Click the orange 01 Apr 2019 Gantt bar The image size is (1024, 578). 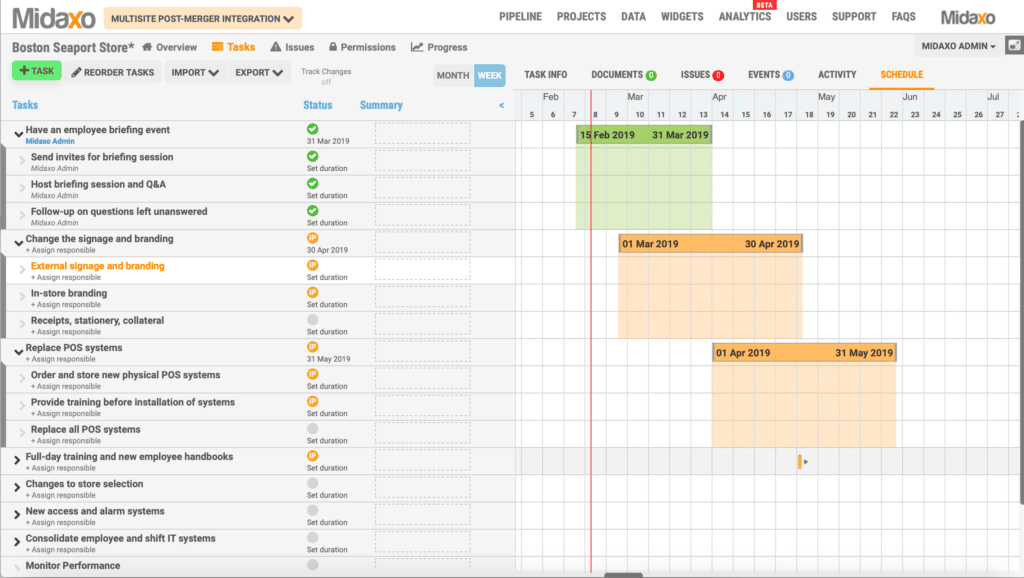804,353
